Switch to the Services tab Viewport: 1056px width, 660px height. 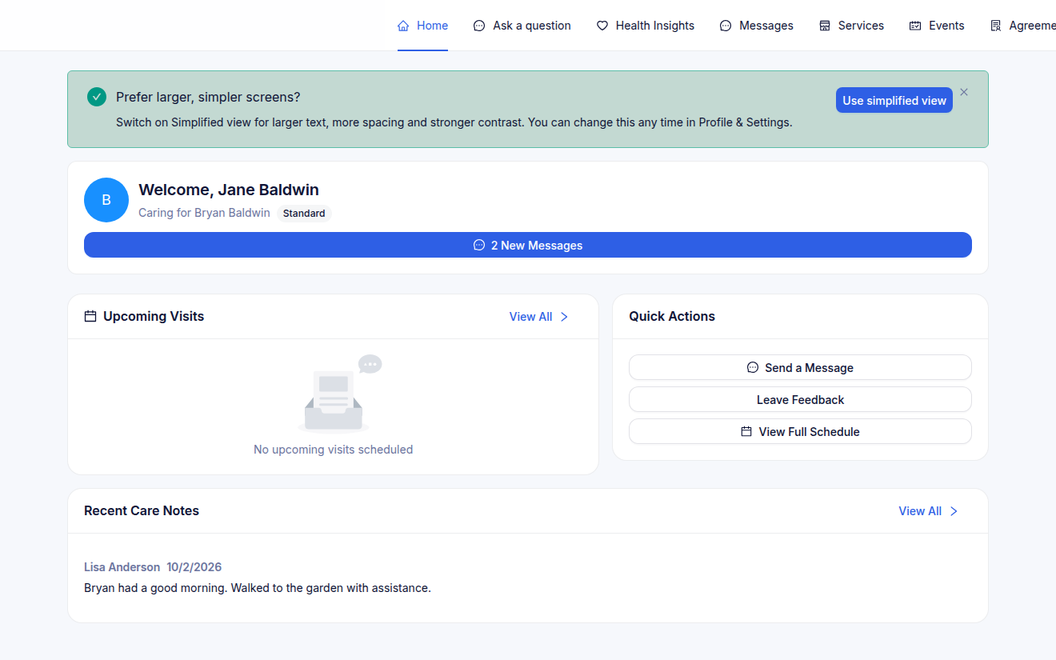[x=851, y=26]
